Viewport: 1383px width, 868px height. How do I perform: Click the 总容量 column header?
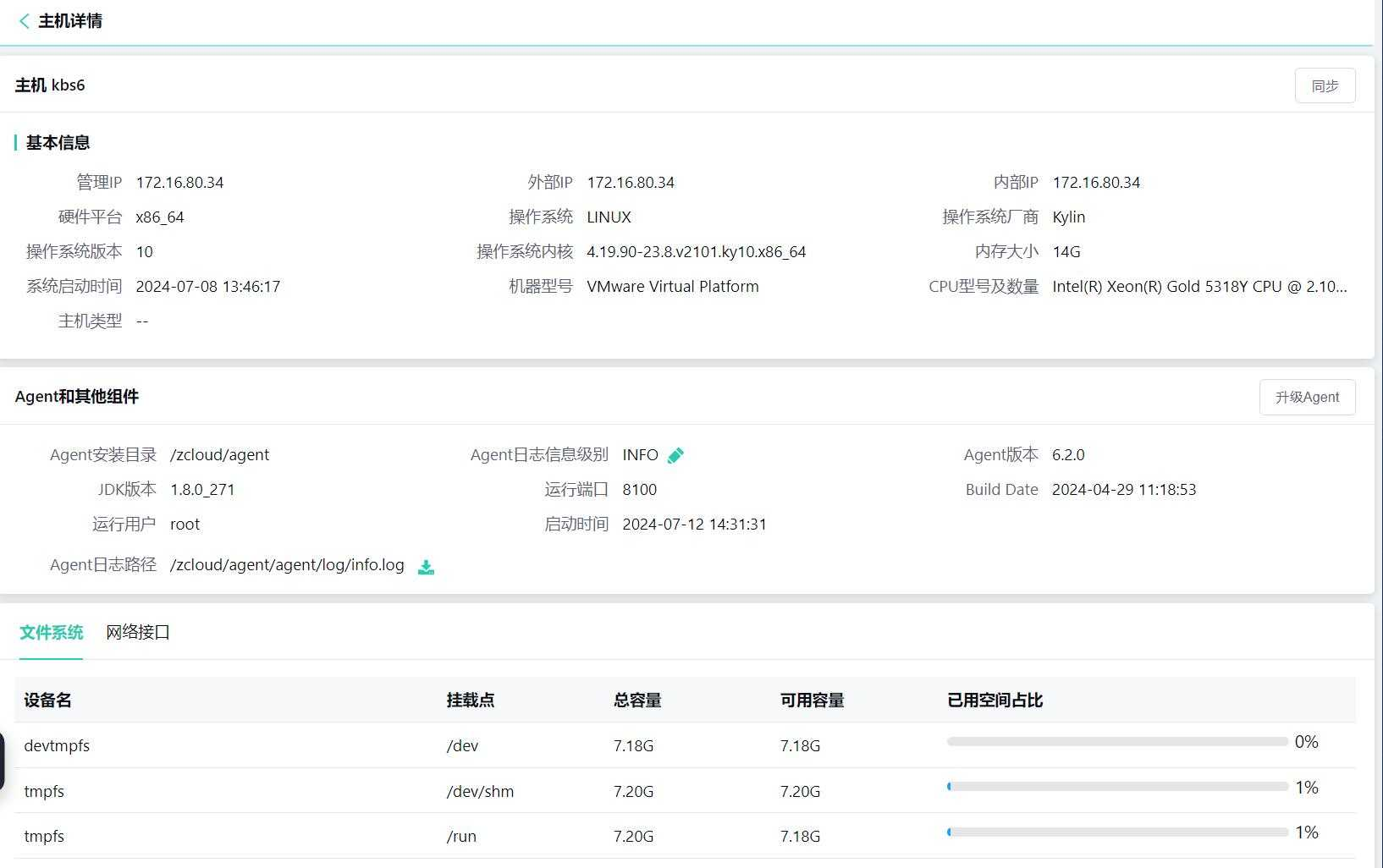637,700
